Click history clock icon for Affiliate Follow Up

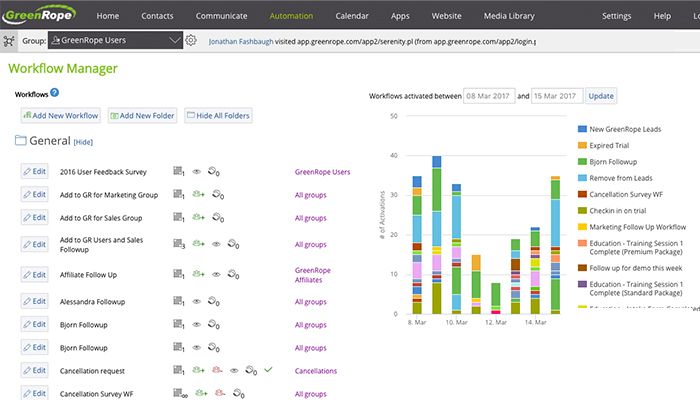(232, 272)
